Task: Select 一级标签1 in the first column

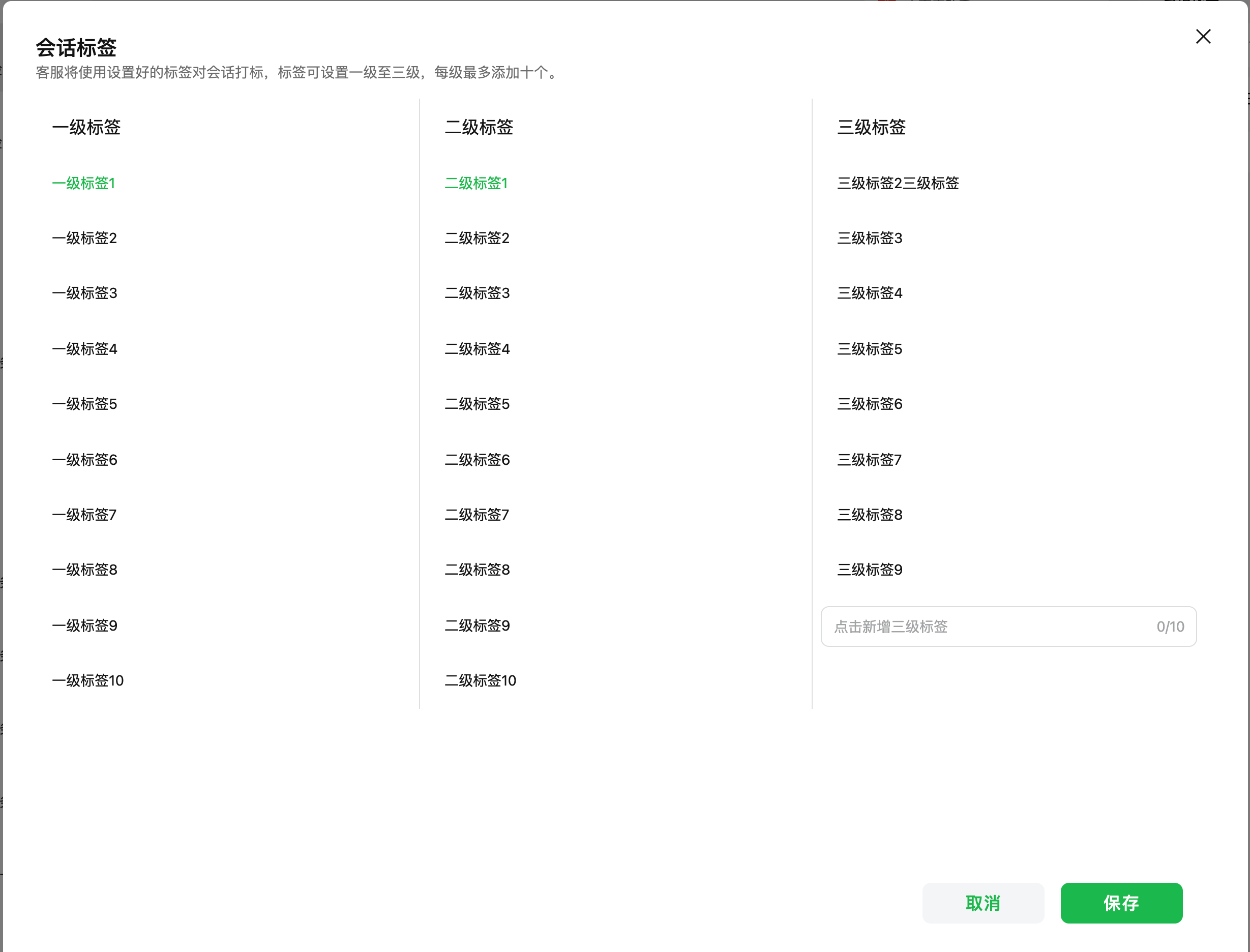Action: 84,183
